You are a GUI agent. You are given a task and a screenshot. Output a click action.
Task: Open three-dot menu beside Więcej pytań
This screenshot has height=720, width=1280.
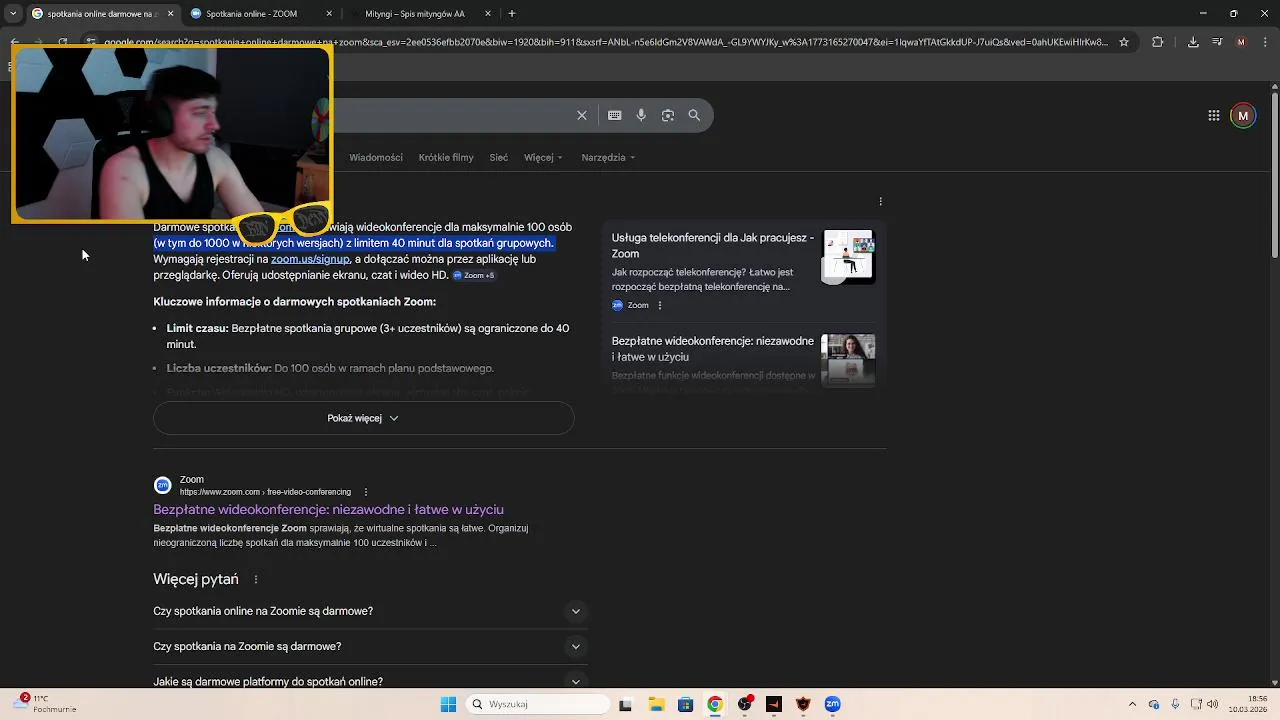[256, 579]
